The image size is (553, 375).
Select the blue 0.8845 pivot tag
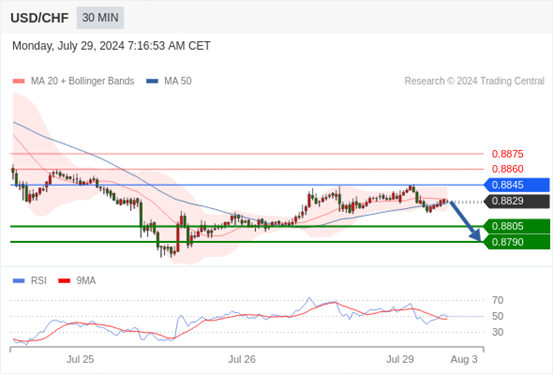click(517, 185)
